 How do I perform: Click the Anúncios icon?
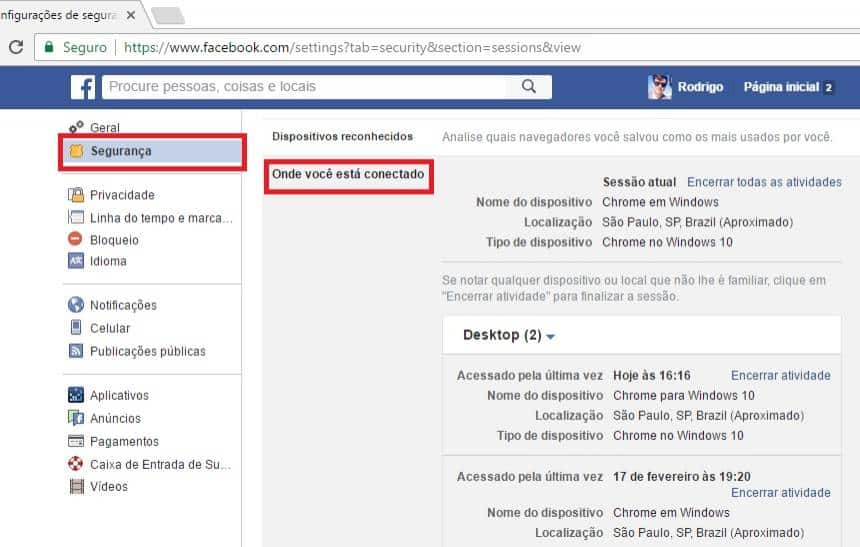[76, 418]
